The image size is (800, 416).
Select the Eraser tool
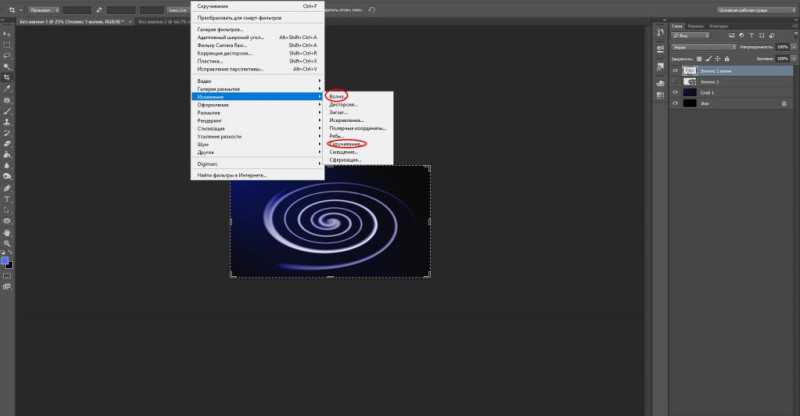[7, 144]
